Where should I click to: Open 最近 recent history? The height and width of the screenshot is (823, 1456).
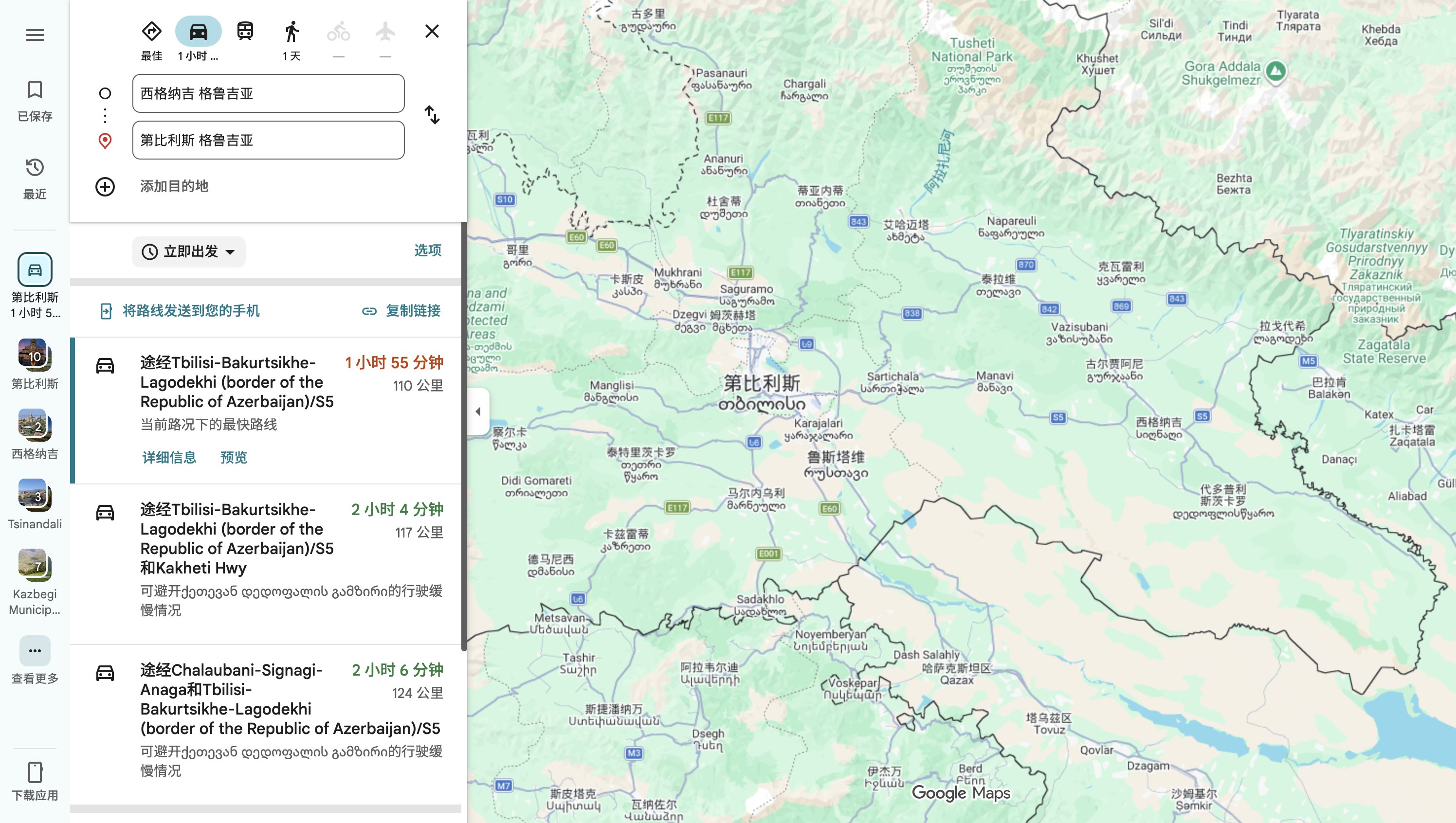35,179
